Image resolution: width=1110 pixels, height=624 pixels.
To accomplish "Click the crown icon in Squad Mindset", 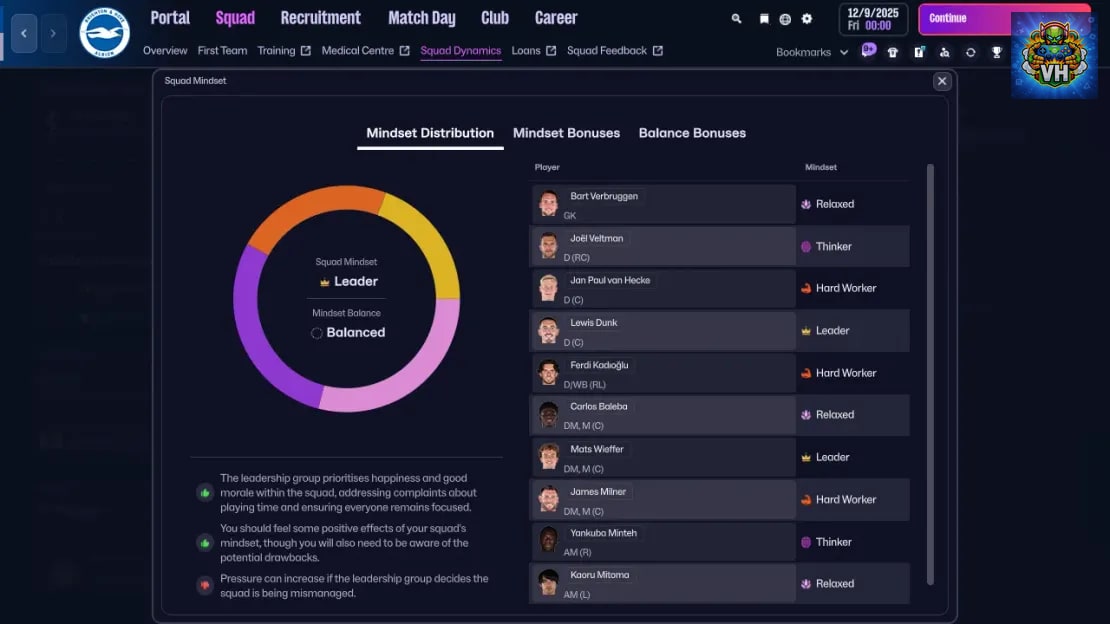I will pos(324,282).
